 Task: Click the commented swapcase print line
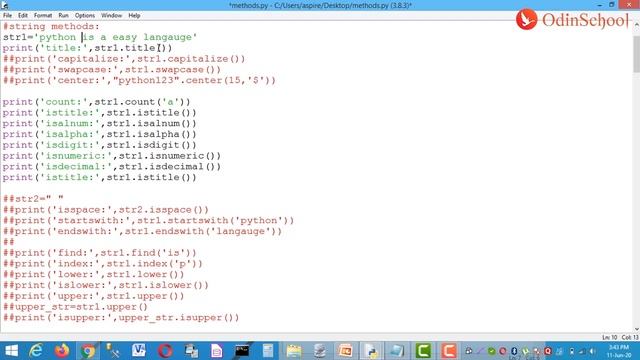click(112, 70)
